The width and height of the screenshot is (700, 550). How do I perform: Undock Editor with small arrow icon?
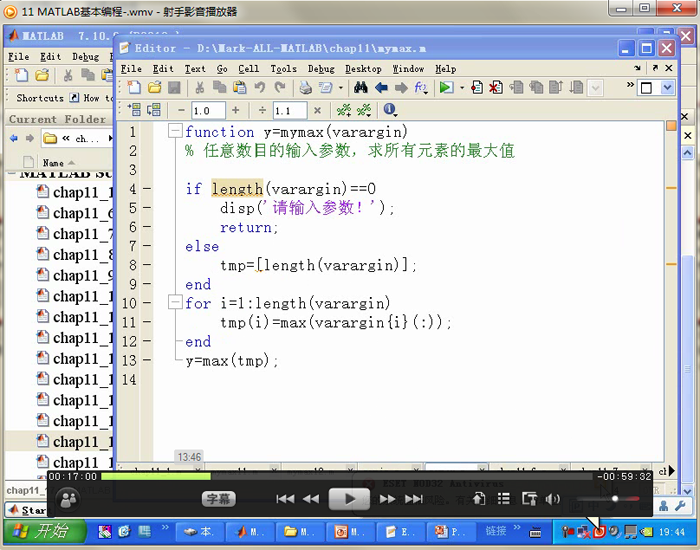(655, 68)
